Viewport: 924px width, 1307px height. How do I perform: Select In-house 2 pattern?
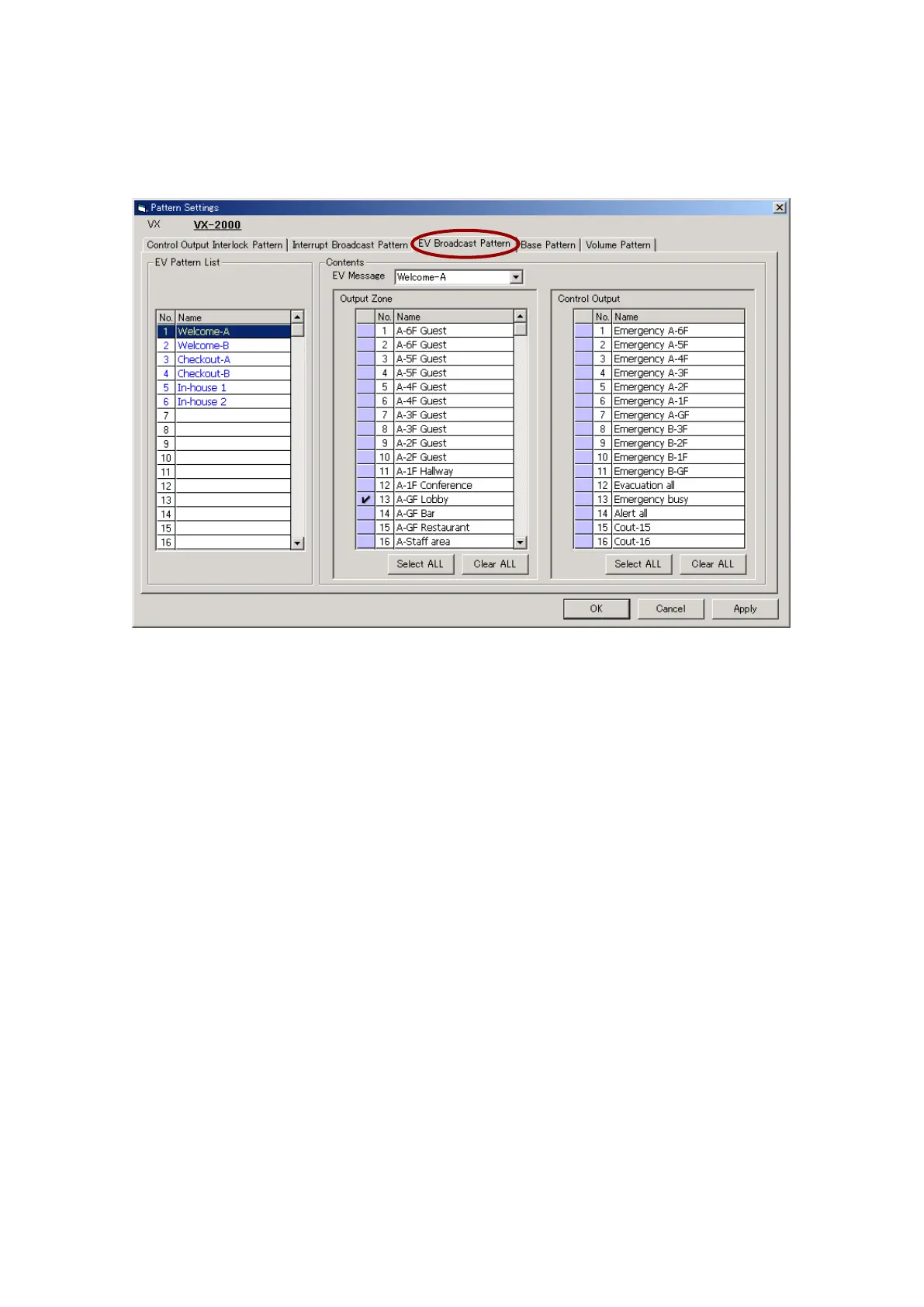point(223,401)
